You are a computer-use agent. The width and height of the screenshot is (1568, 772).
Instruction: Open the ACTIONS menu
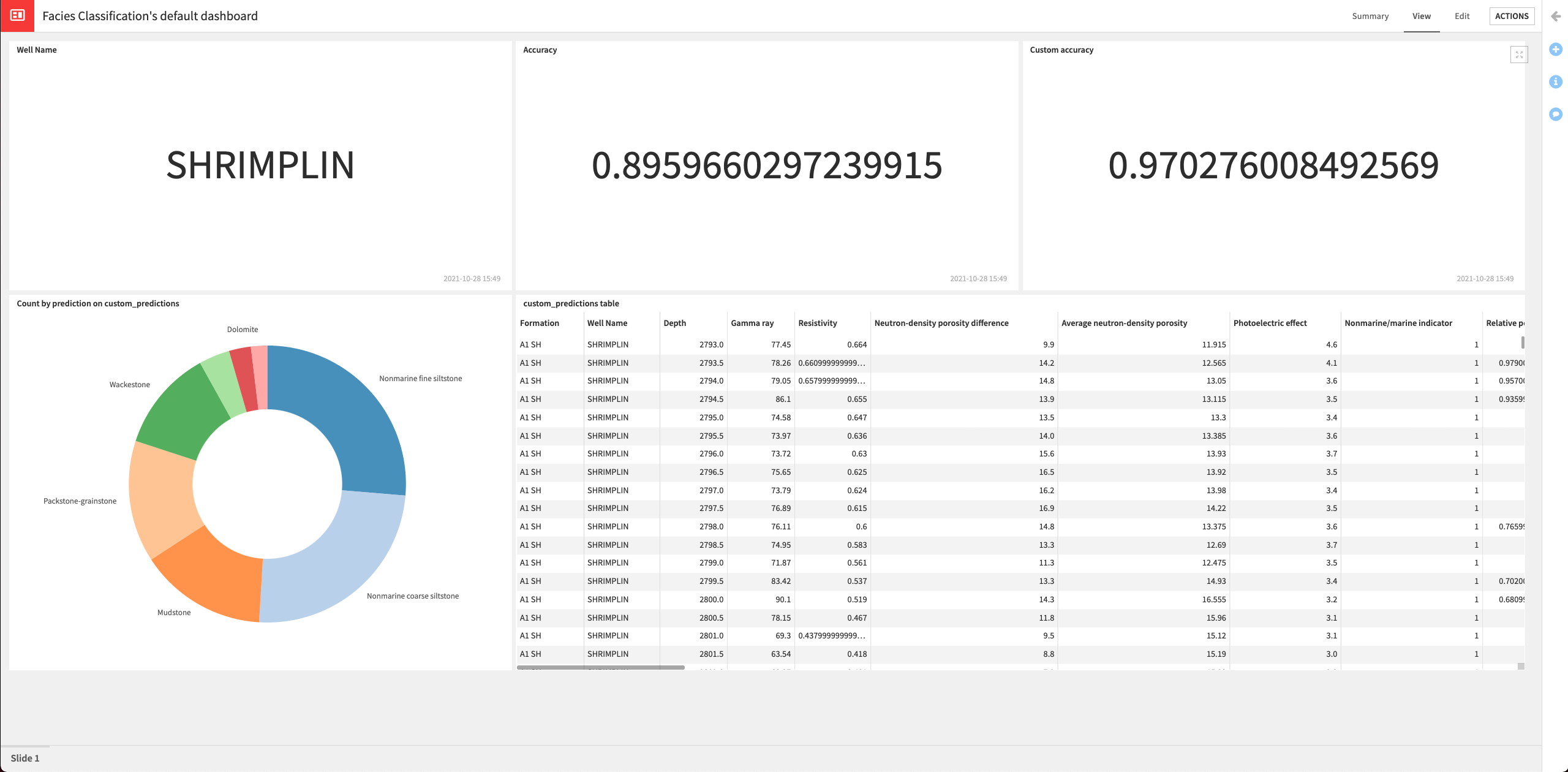click(x=1512, y=16)
